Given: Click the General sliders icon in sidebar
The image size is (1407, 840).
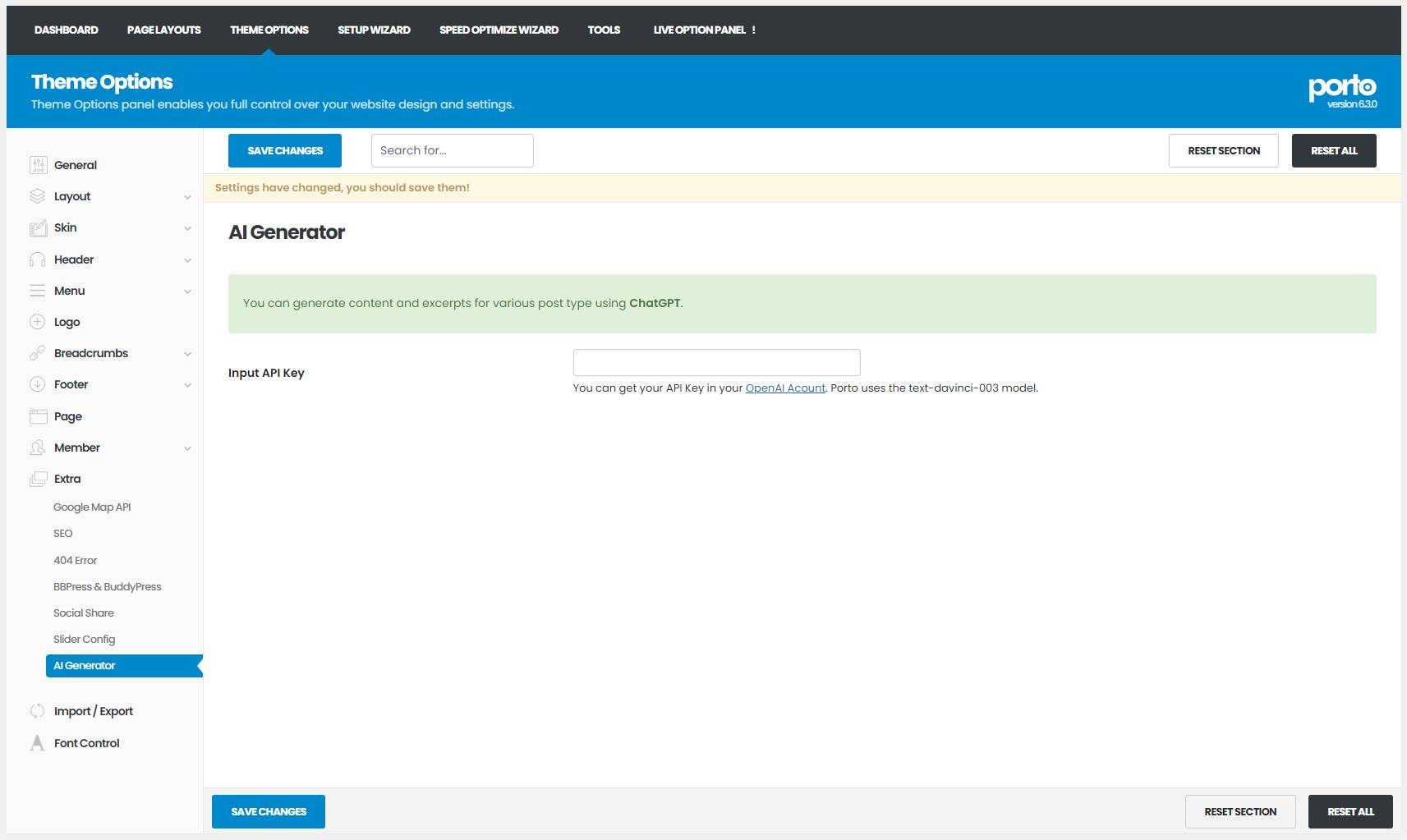Looking at the screenshot, I should coord(38,165).
